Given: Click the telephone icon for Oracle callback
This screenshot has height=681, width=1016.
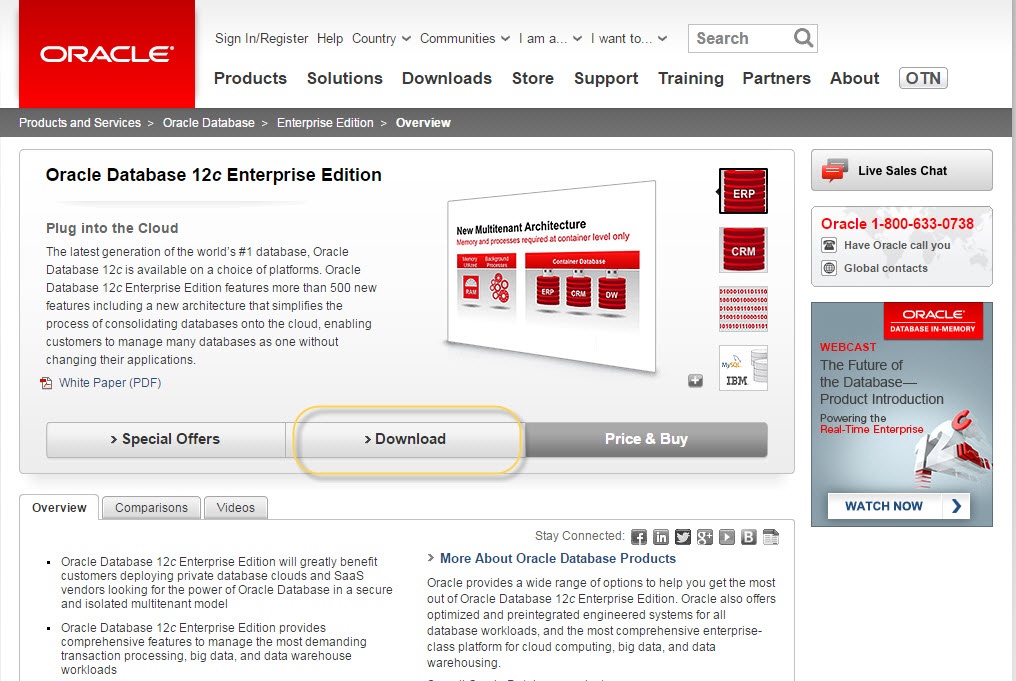Looking at the screenshot, I should click(829, 245).
